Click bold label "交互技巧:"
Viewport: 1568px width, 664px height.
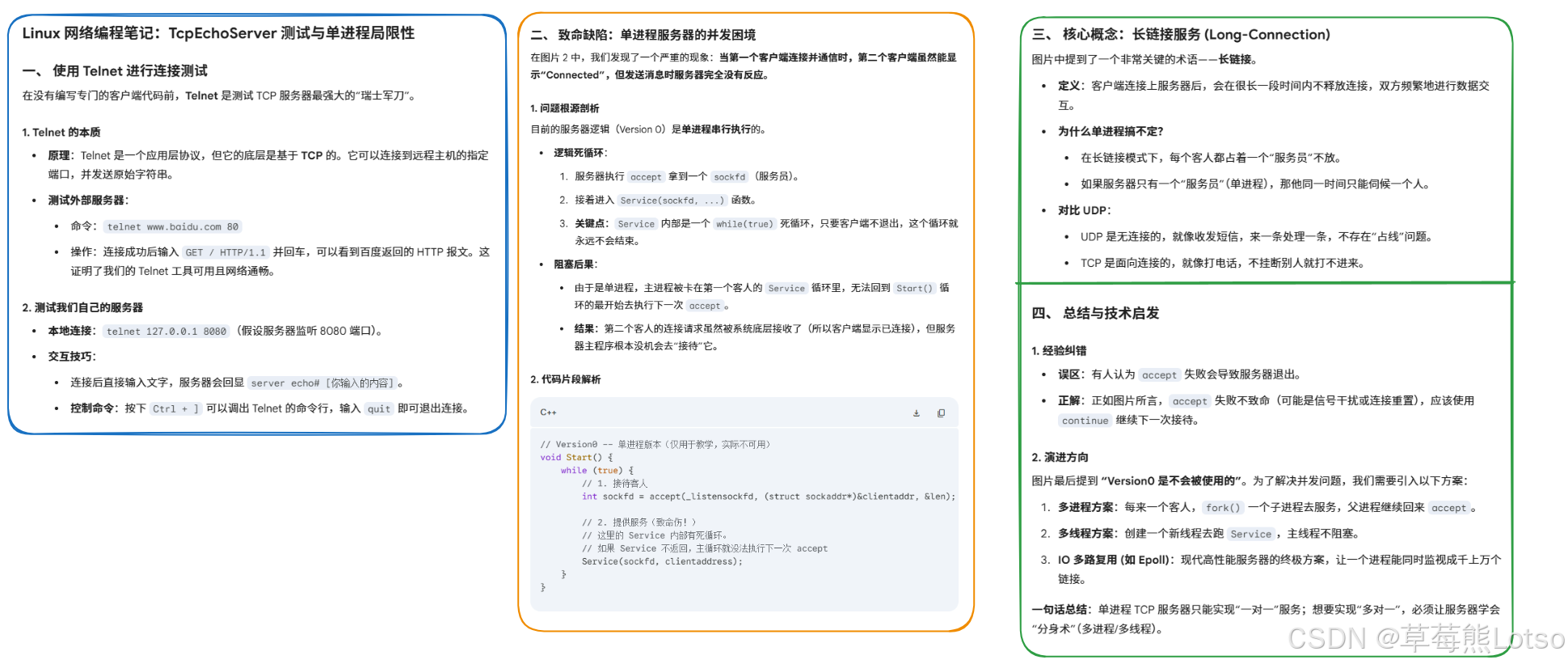click(72, 357)
